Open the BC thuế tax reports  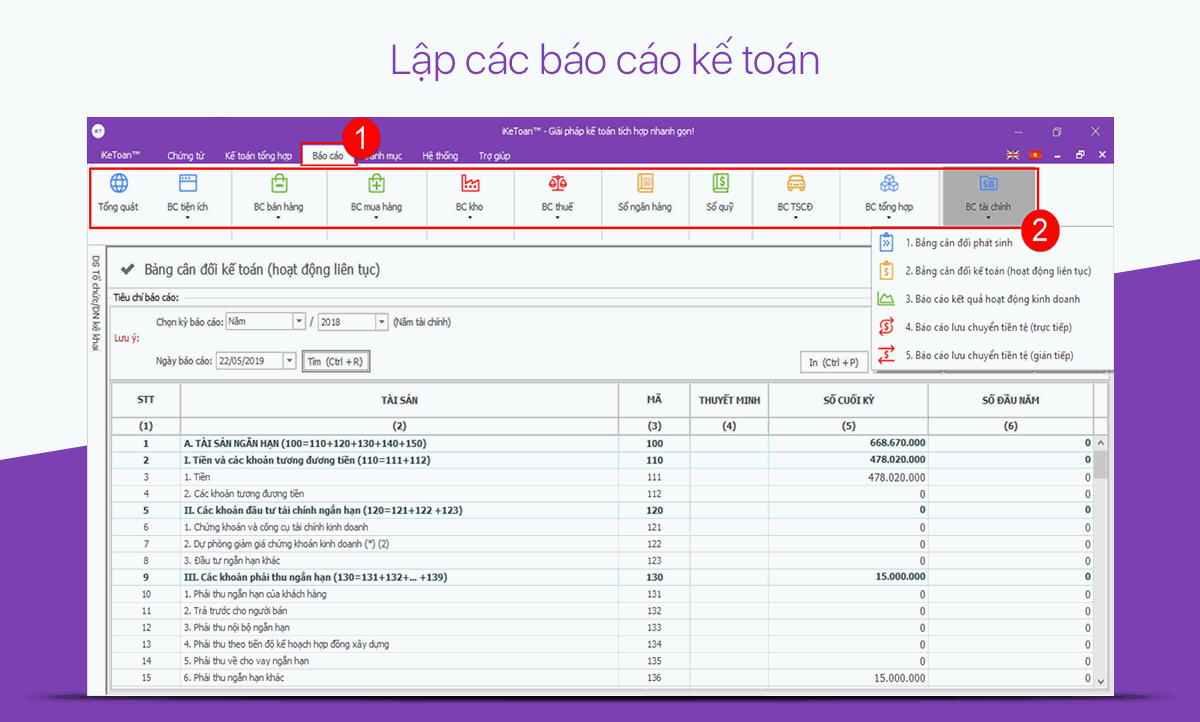click(557, 195)
